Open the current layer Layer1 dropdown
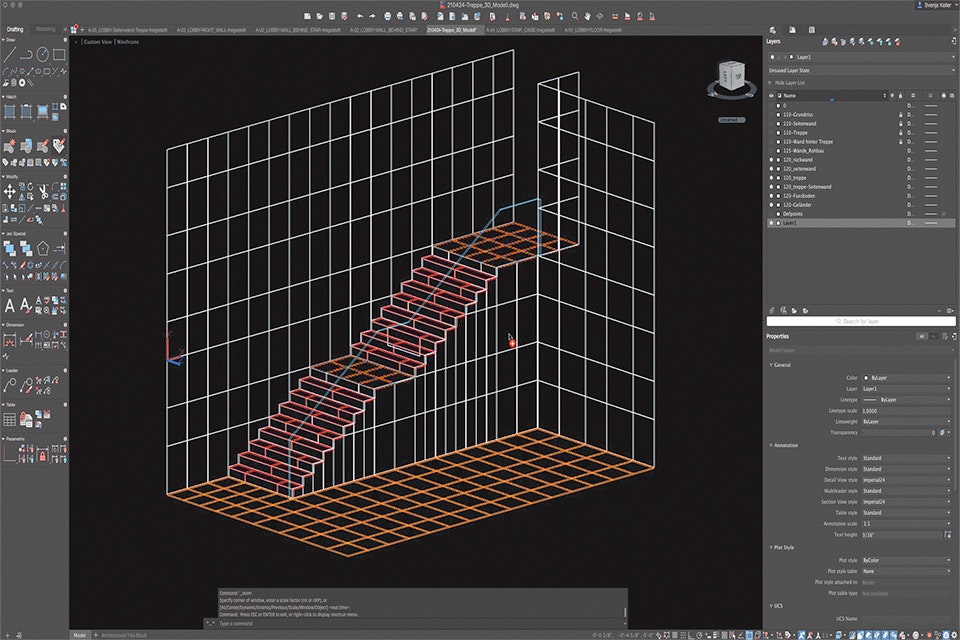The image size is (960, 640). coord(861,57)
